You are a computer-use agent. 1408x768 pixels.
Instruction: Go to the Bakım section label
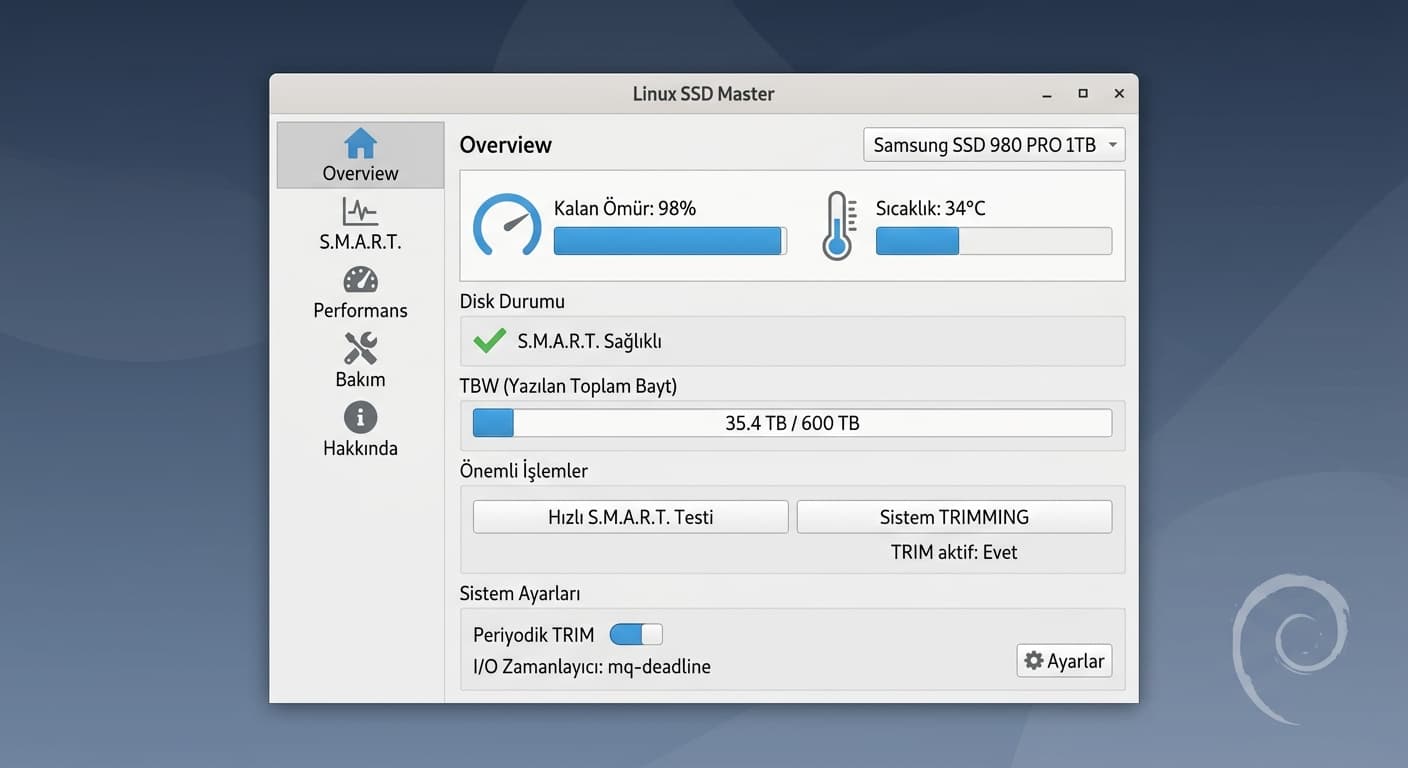pyautogui.click(x=360, y=379)
